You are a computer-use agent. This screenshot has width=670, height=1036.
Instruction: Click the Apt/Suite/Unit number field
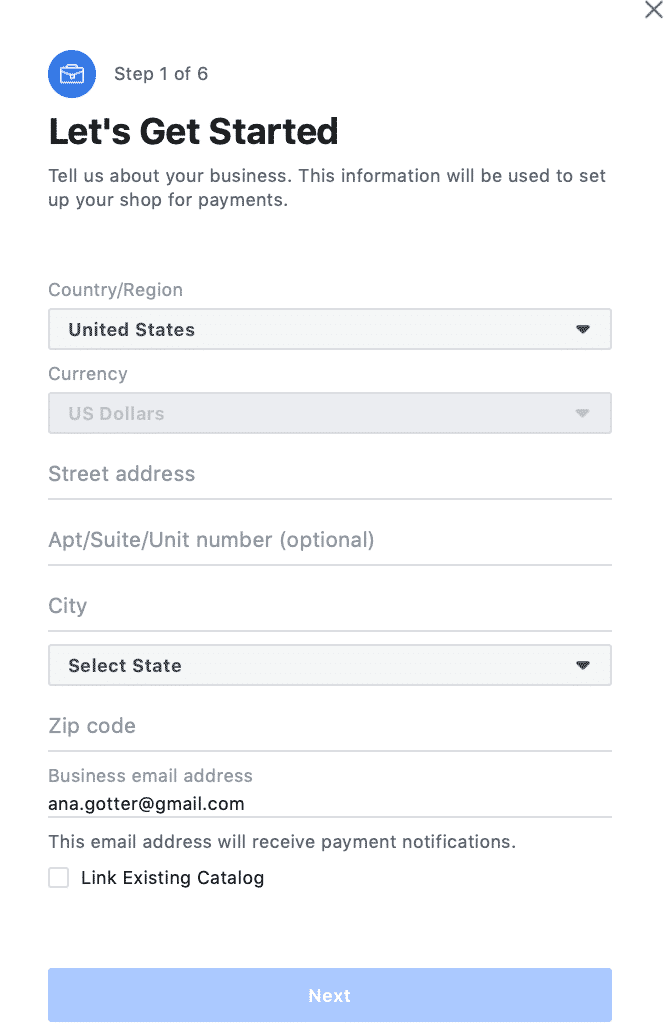coord(330,540)
